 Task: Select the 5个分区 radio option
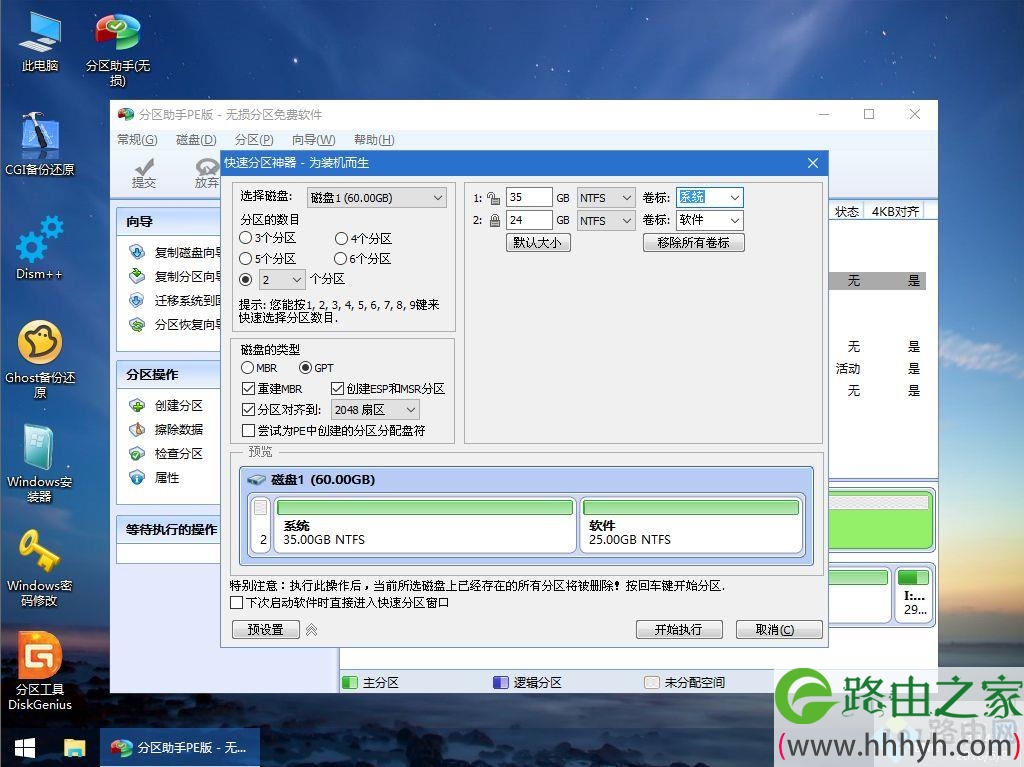(246, 259)
